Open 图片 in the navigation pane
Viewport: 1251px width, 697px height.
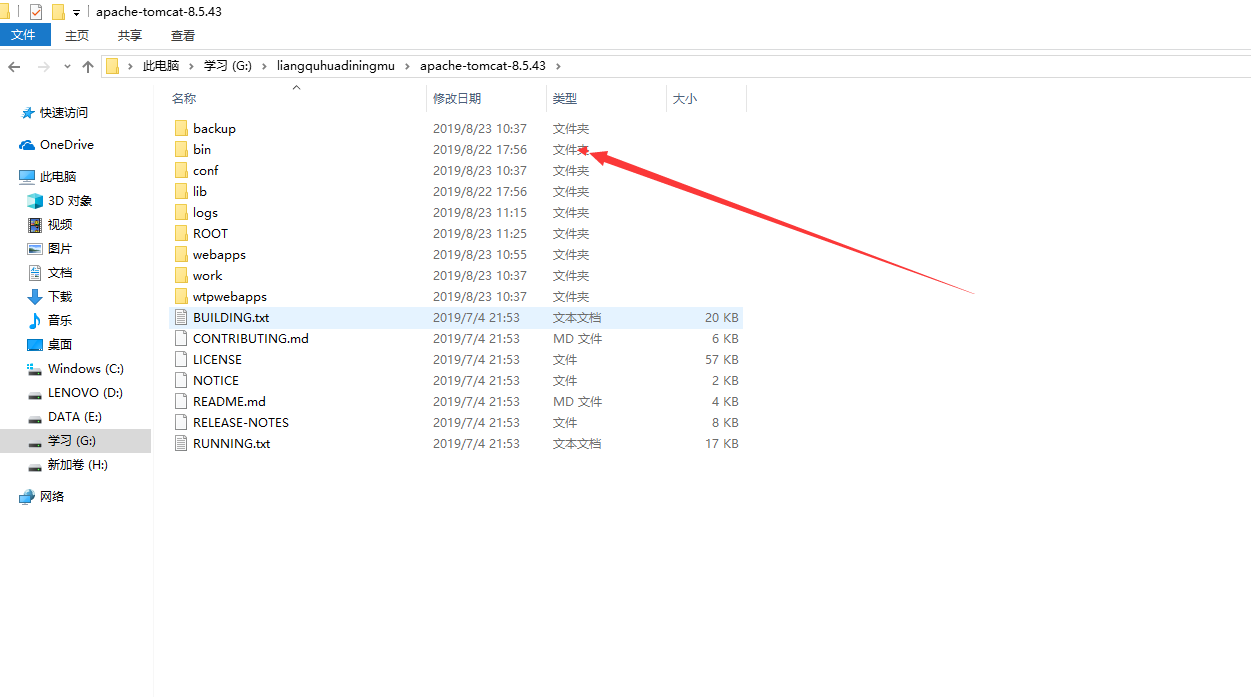[x=50, y=248]
